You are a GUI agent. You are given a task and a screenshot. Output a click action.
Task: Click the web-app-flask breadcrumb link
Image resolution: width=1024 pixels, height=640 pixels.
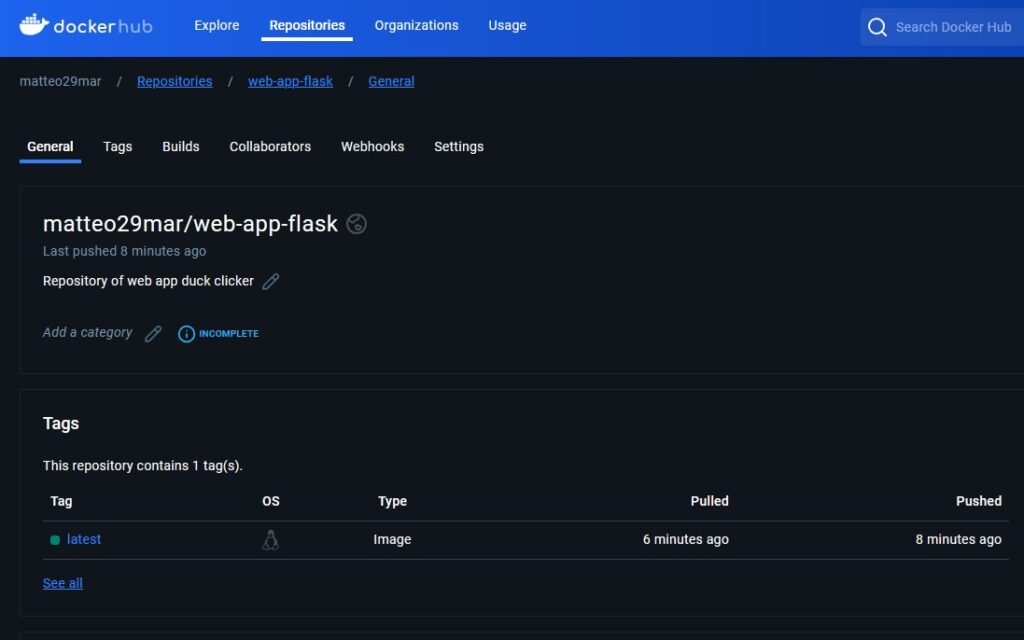[x=291, y=82]
